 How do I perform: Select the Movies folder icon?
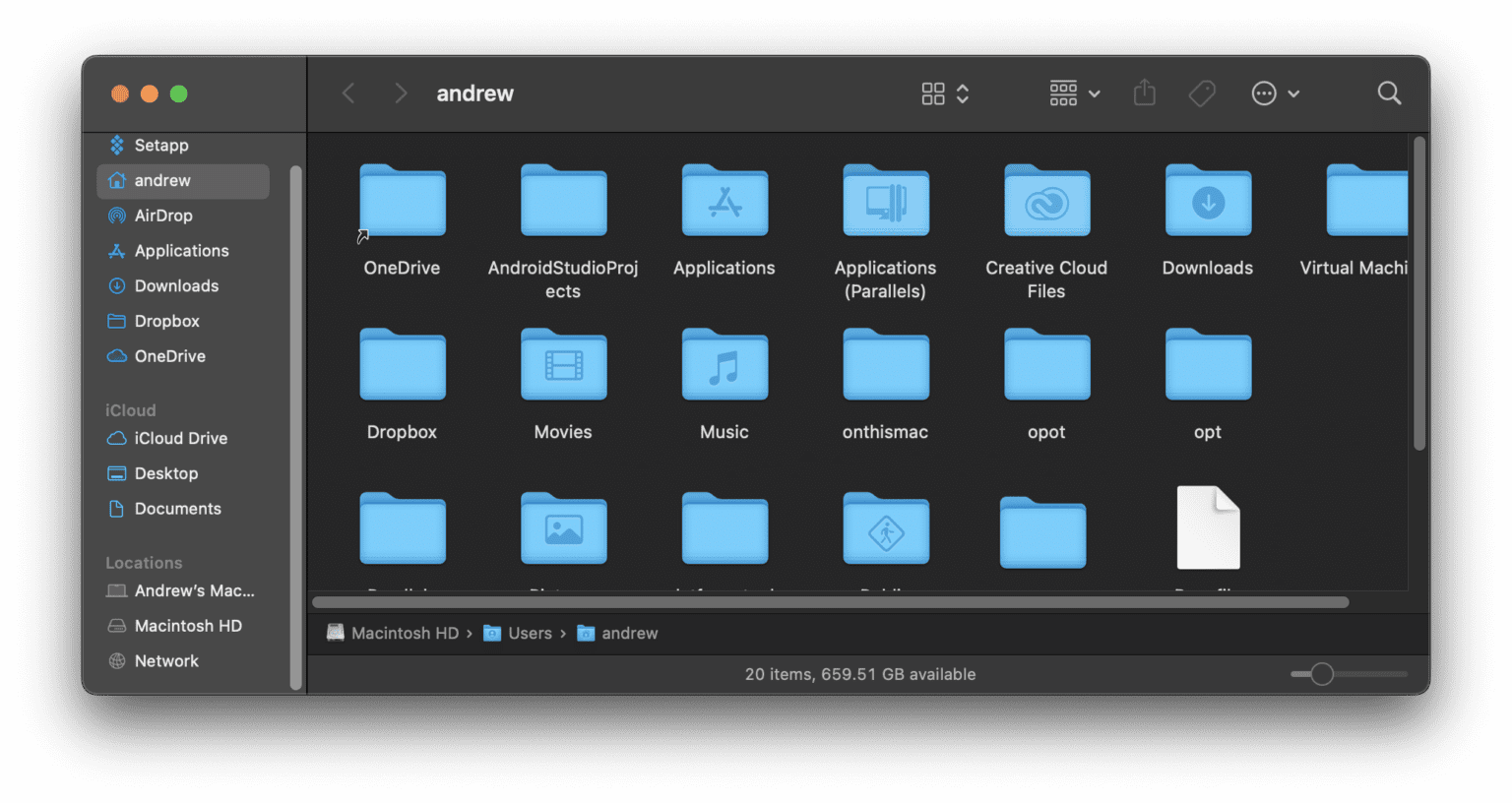click(563, 365)
